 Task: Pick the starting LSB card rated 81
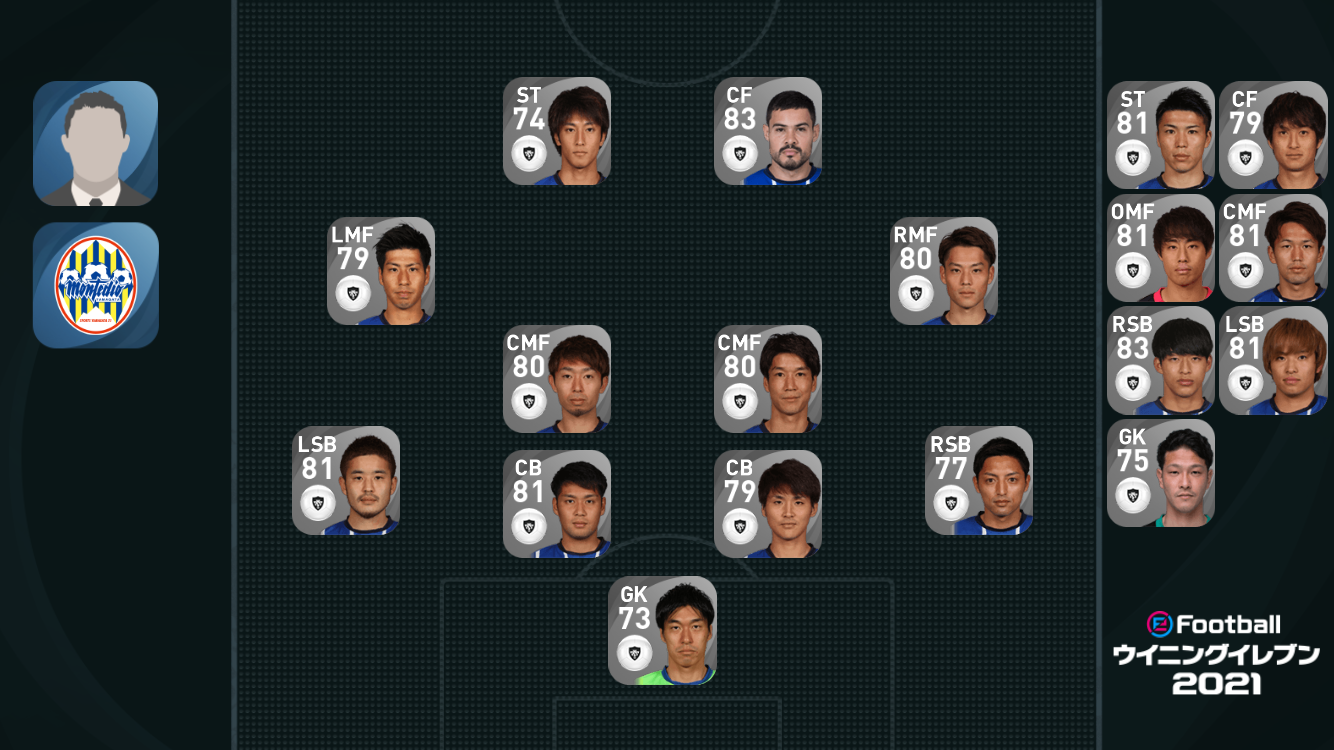pos(346,481)
